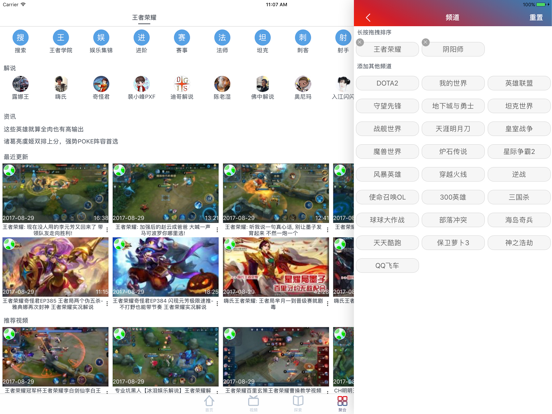Tap the 进阶 category icon

coord(142,38)
